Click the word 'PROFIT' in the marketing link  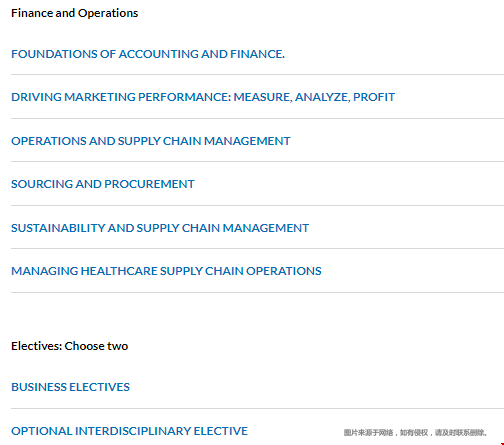[374, 97]
